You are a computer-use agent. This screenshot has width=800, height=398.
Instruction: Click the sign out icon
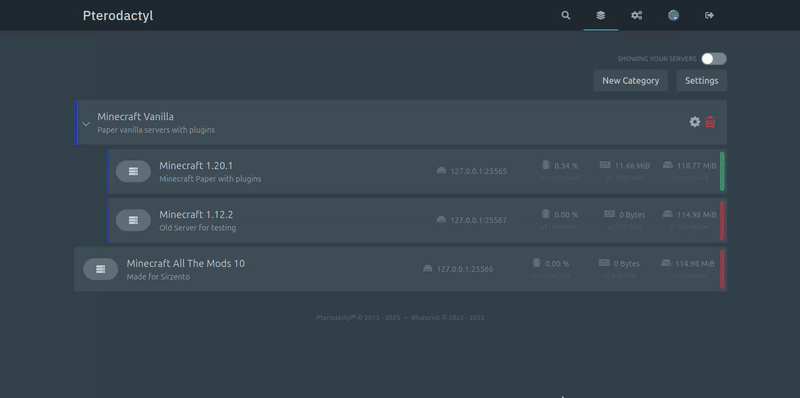(709, 15)
